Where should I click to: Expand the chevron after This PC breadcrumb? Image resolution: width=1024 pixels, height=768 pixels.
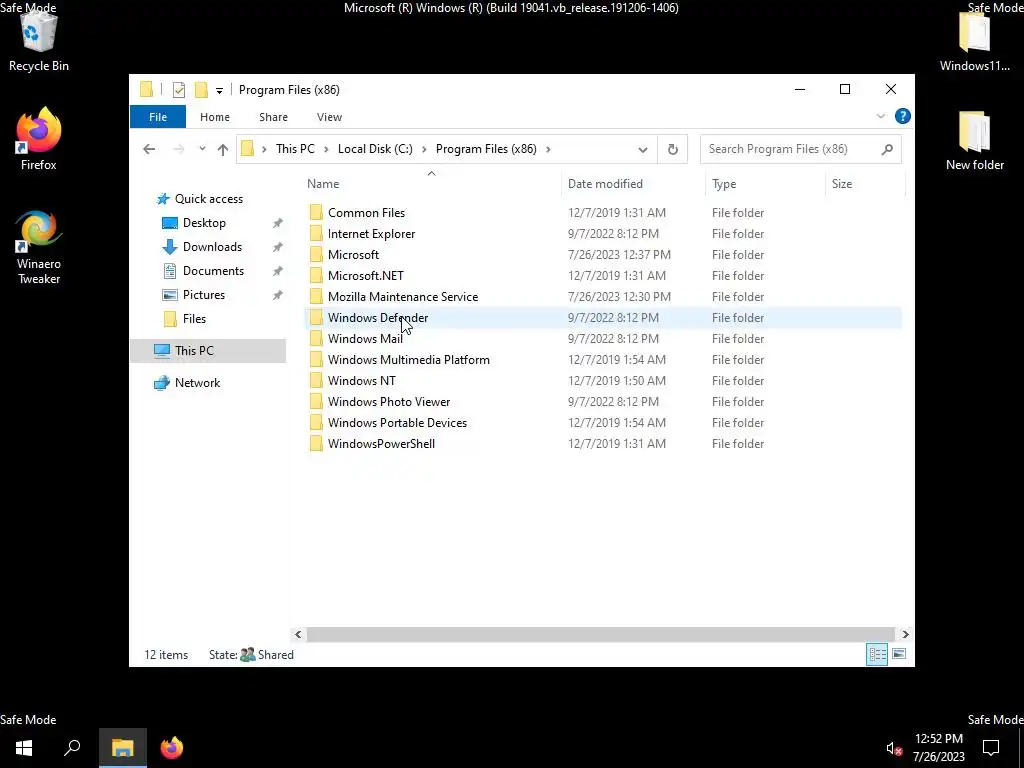pyautogui.click(x=326, y=149)
